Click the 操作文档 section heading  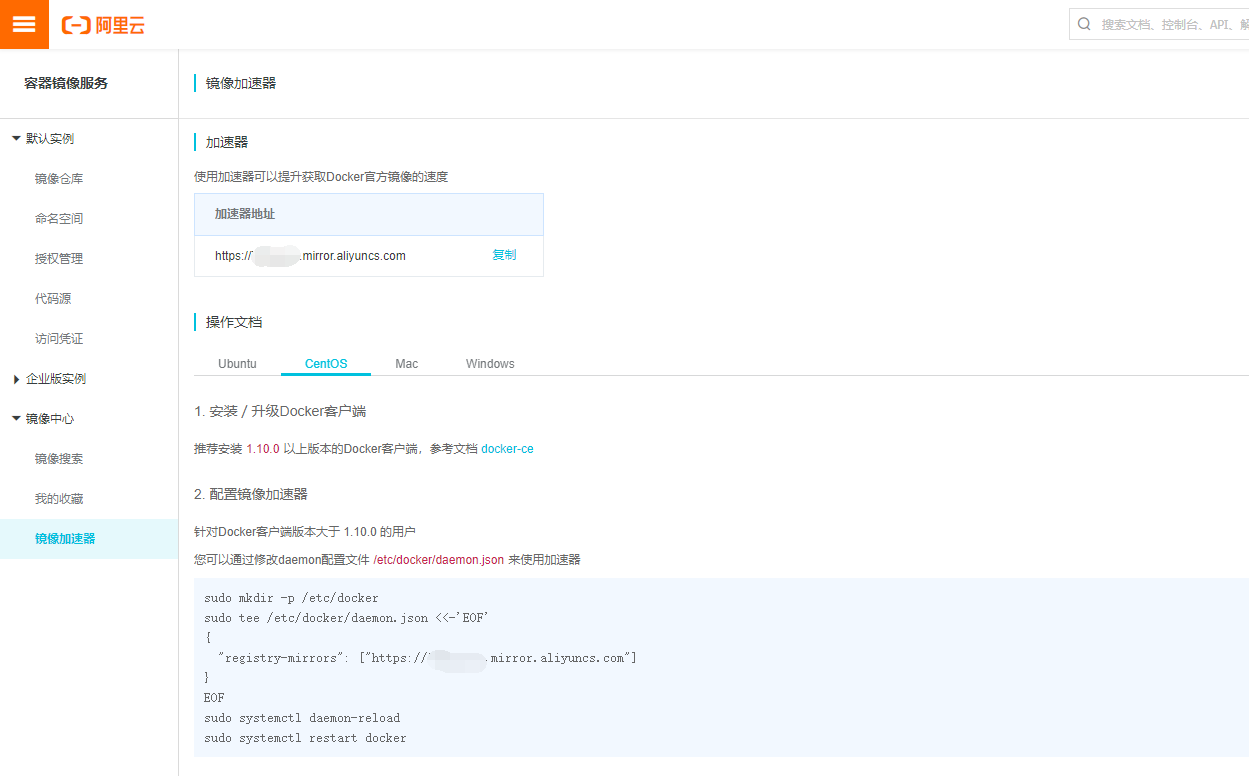[x=234, y=322]
